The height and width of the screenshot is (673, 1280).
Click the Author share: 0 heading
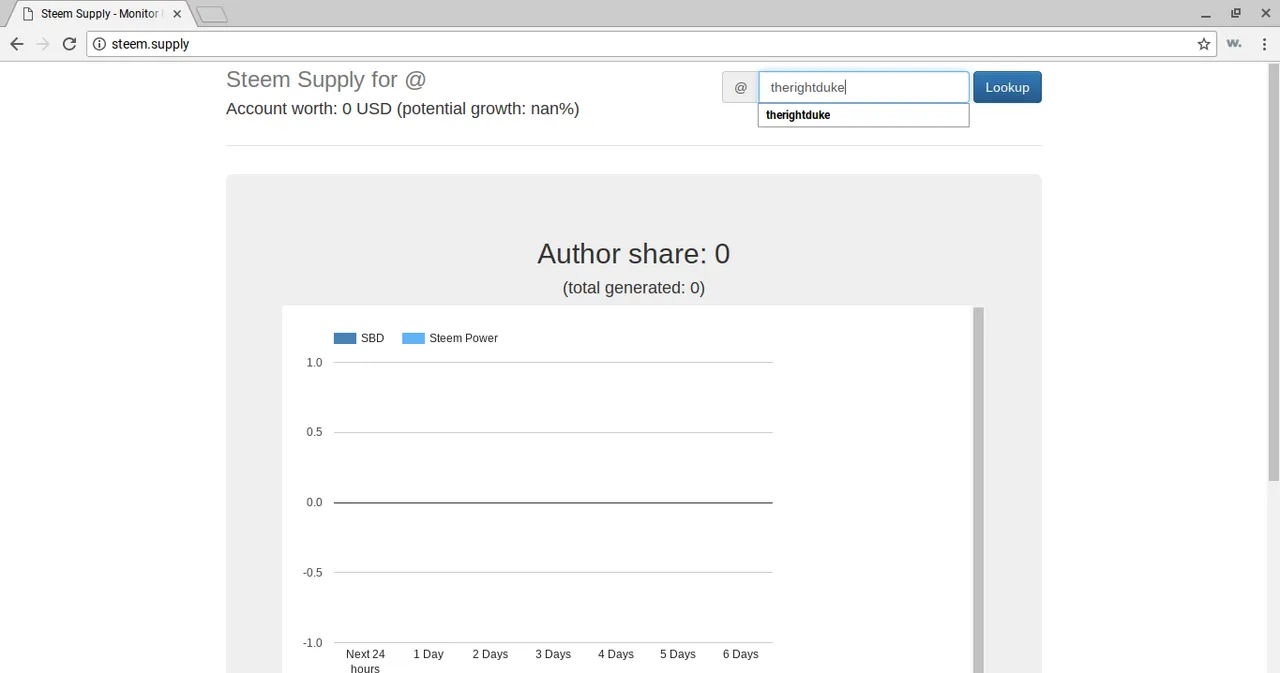pyautogui.click(x=633, y=254)
